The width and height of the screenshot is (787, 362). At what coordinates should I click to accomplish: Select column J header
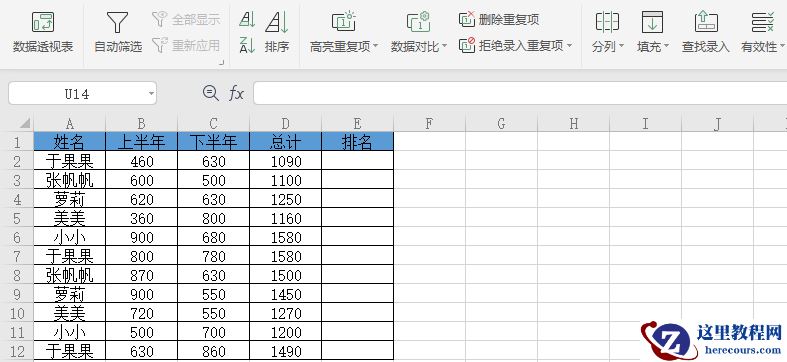tap(717, 124)
